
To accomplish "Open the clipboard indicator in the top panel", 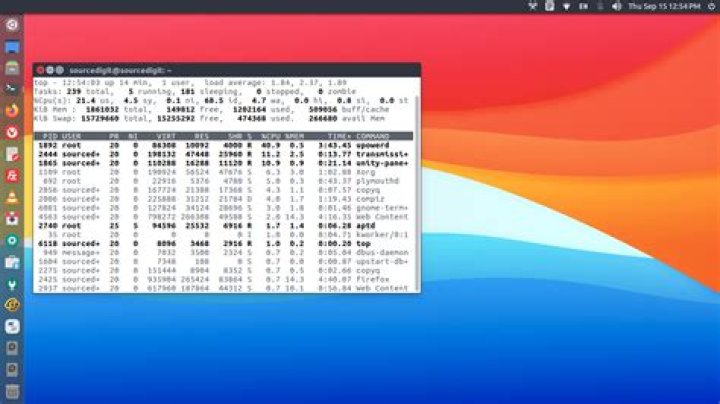I will pyautogui.click(x=550, y=6).
